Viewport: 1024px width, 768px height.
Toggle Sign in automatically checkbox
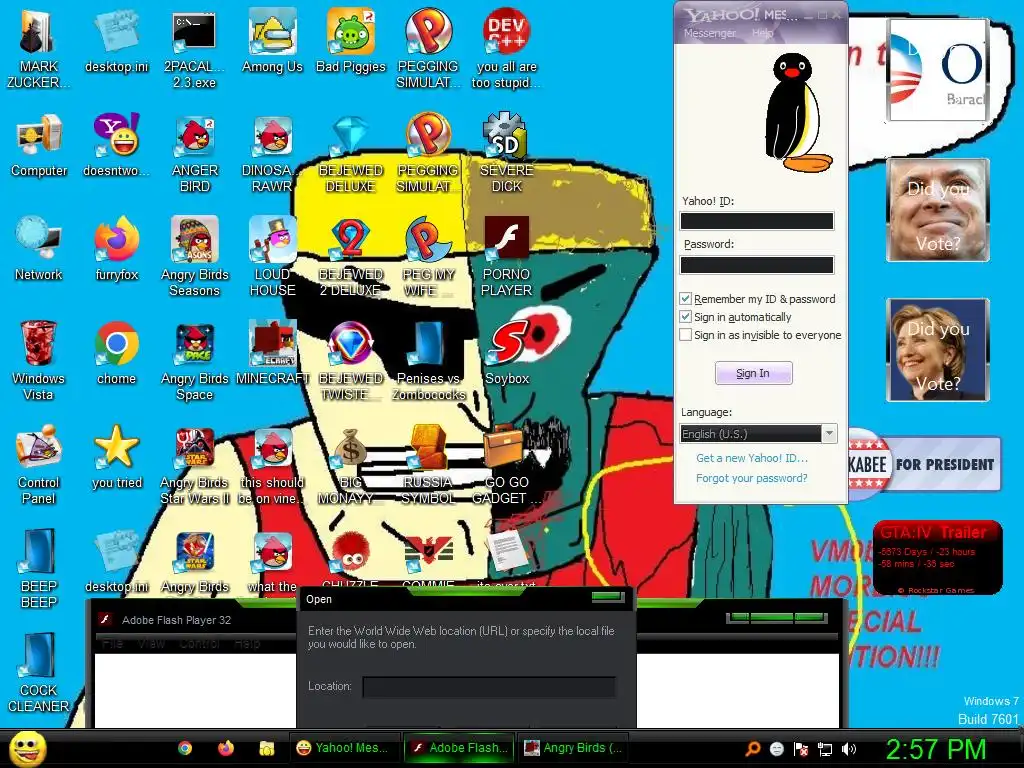pos(685,317)
